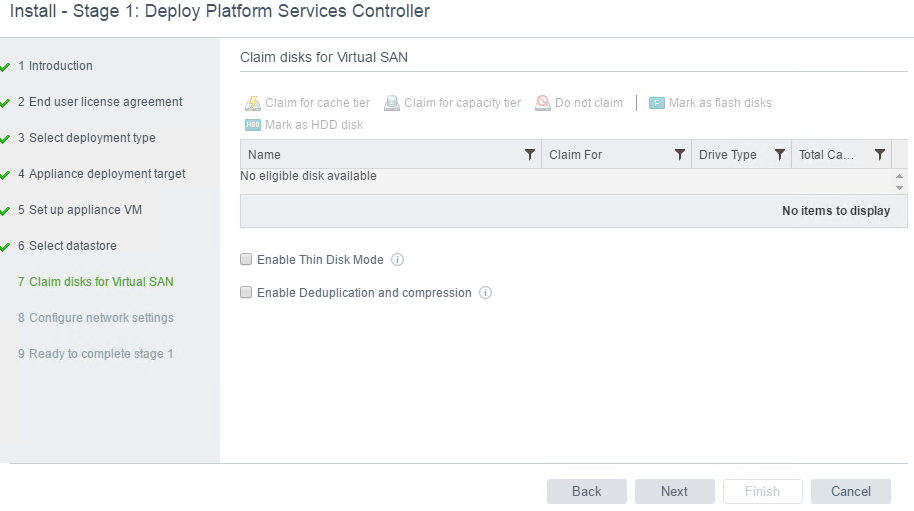Open the Name column filter
The width and height of the screenshot is (914, 511).
pyautogui.click(x=530, y=154)
